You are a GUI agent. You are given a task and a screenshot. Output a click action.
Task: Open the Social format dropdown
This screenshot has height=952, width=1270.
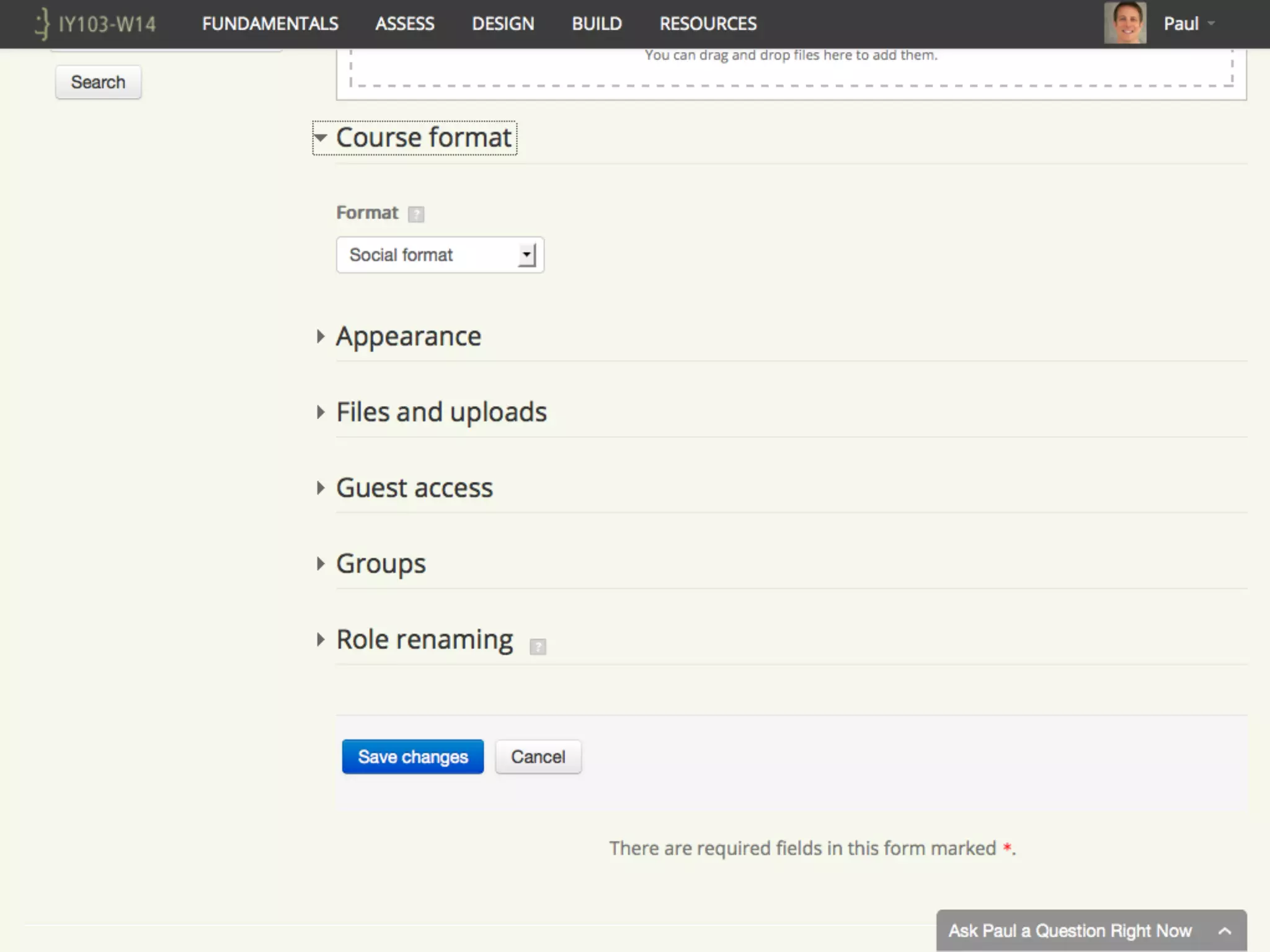(440, 255)
